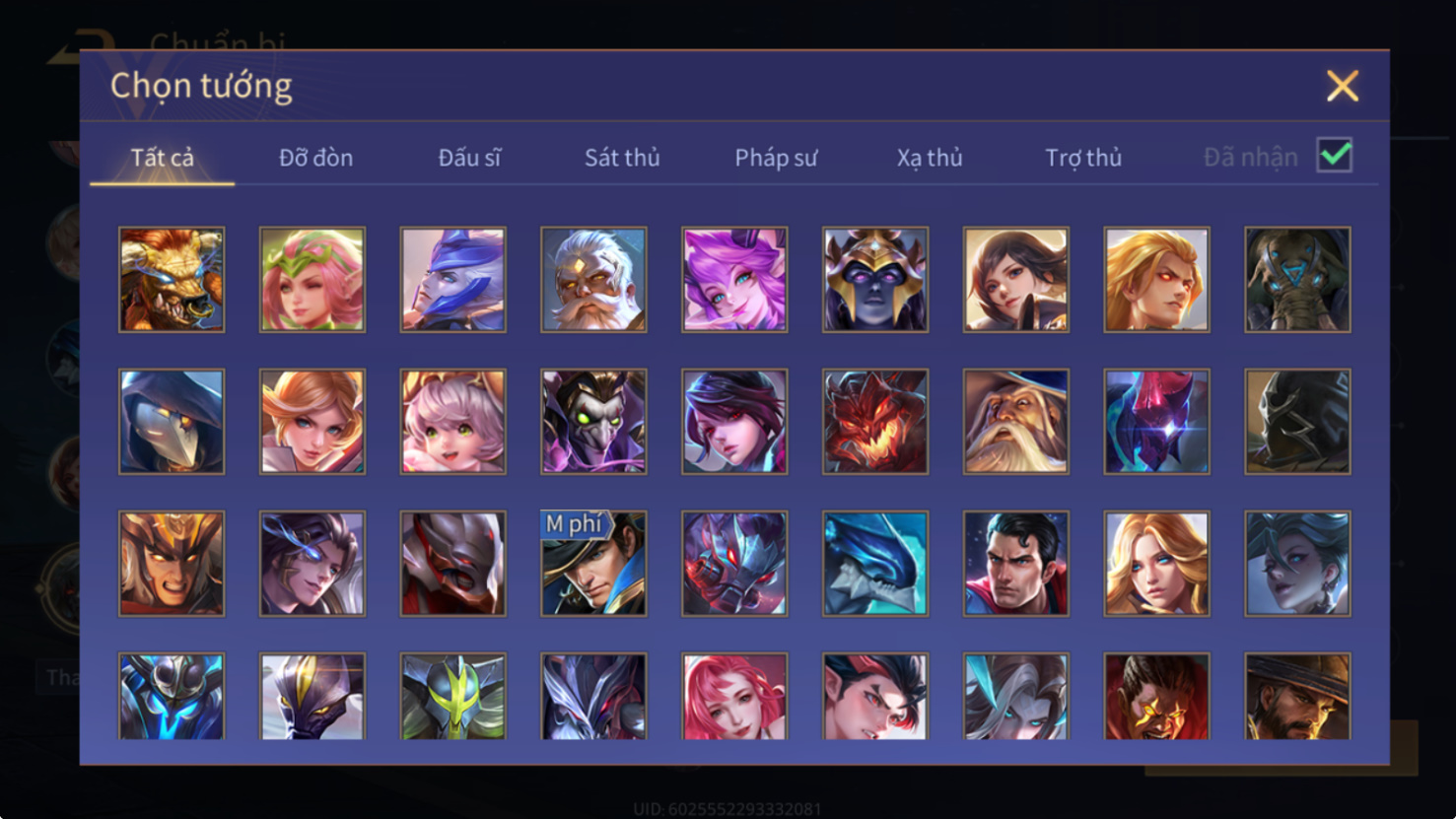Select the white-bearded wizard with blue hat

pyautogui.click(x=1015, y=422)
